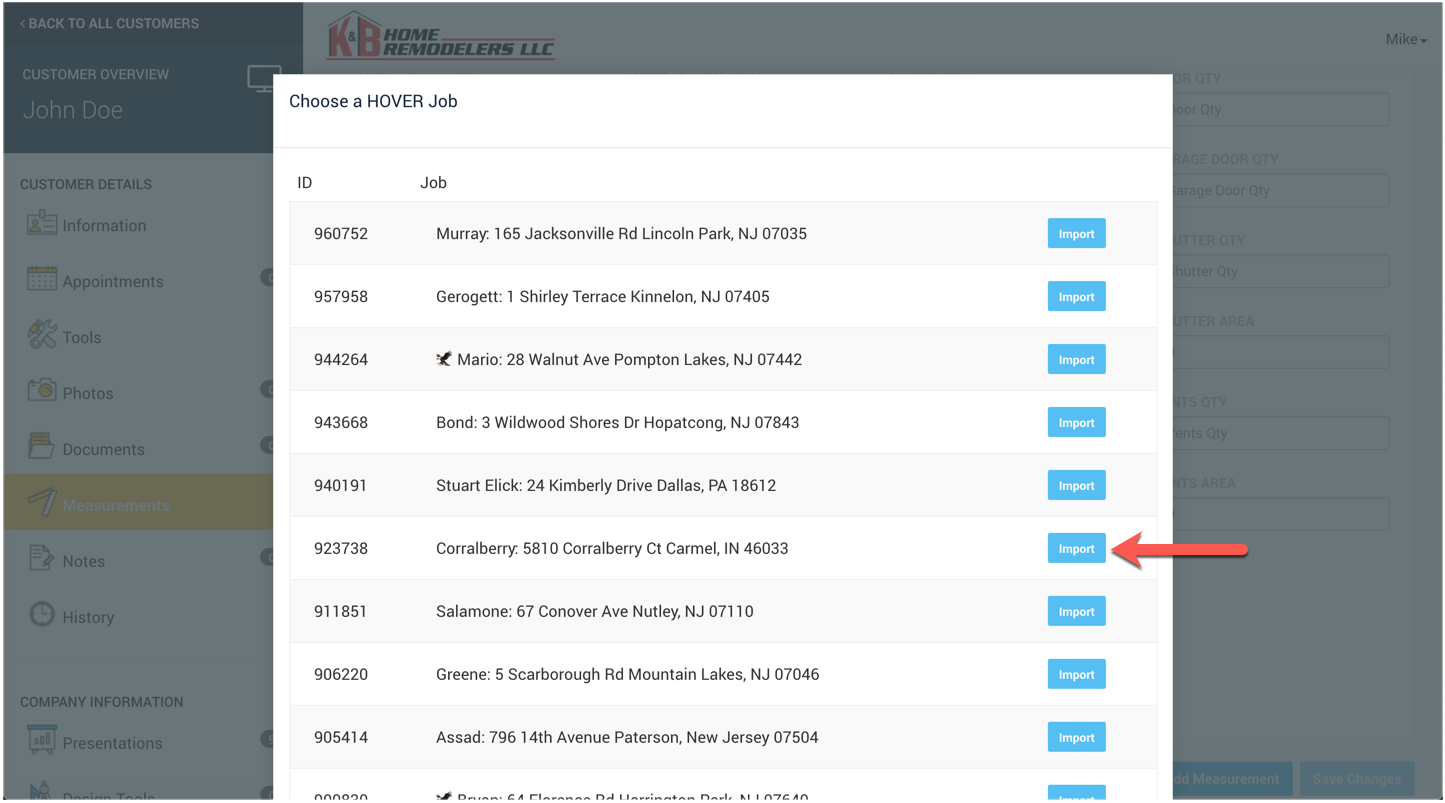Import the Bond Wildwood Shores job
Image resolution: width=1445 pixels, height=803 pixels.
(x=1076, y=423)
